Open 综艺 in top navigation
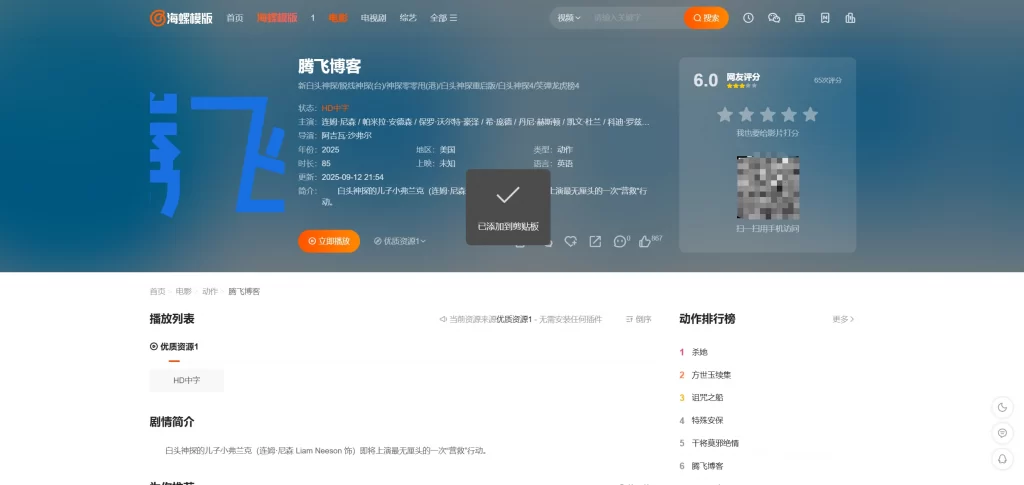This screenshot has height=485, width=1024. coord(408,18)
